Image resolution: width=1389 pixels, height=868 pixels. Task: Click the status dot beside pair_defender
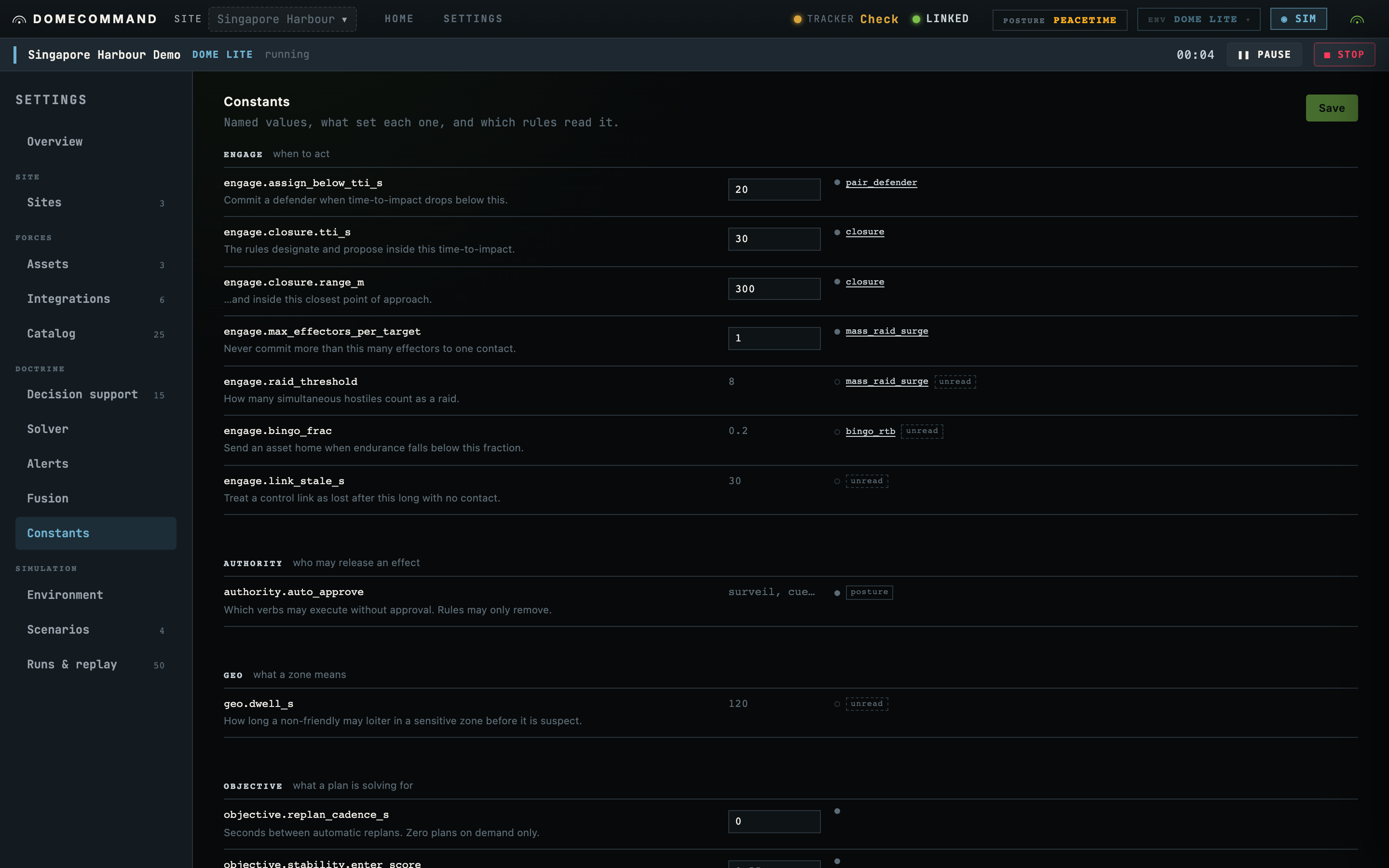tap(837, 183)
